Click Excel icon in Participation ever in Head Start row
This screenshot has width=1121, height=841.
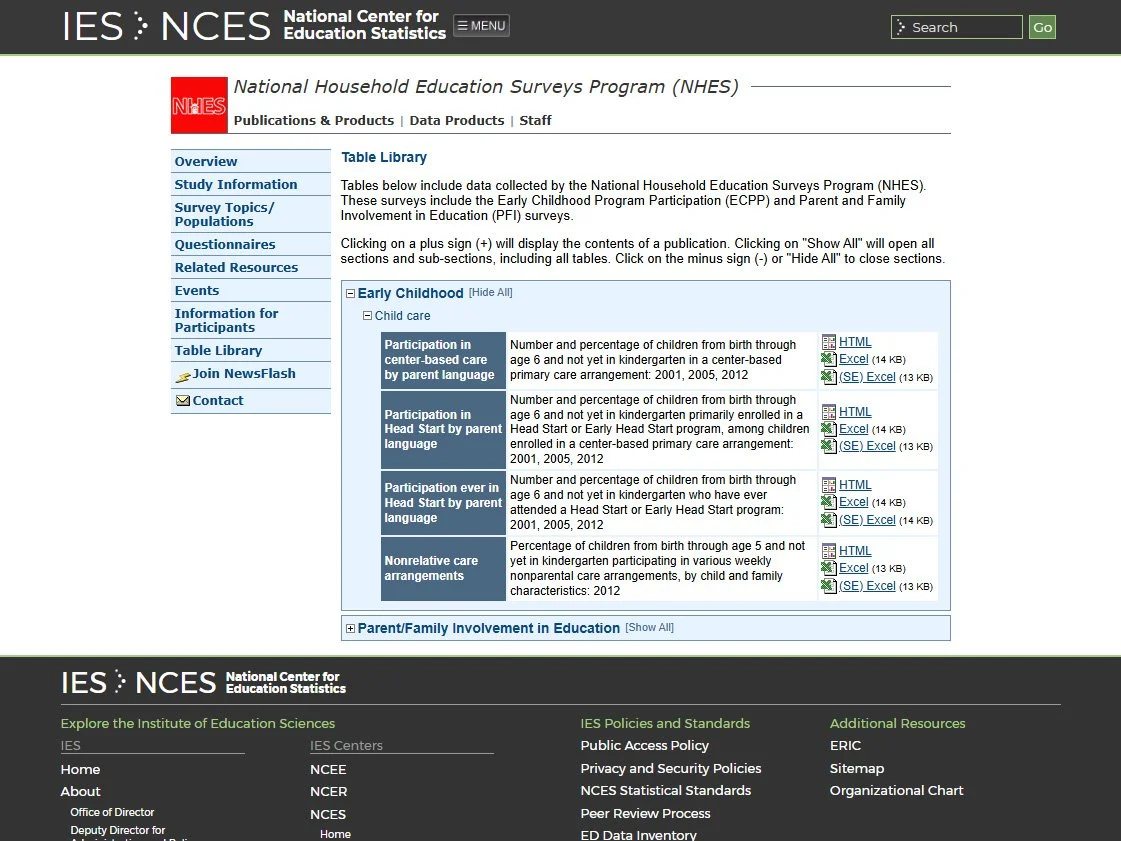coord(829,502)
